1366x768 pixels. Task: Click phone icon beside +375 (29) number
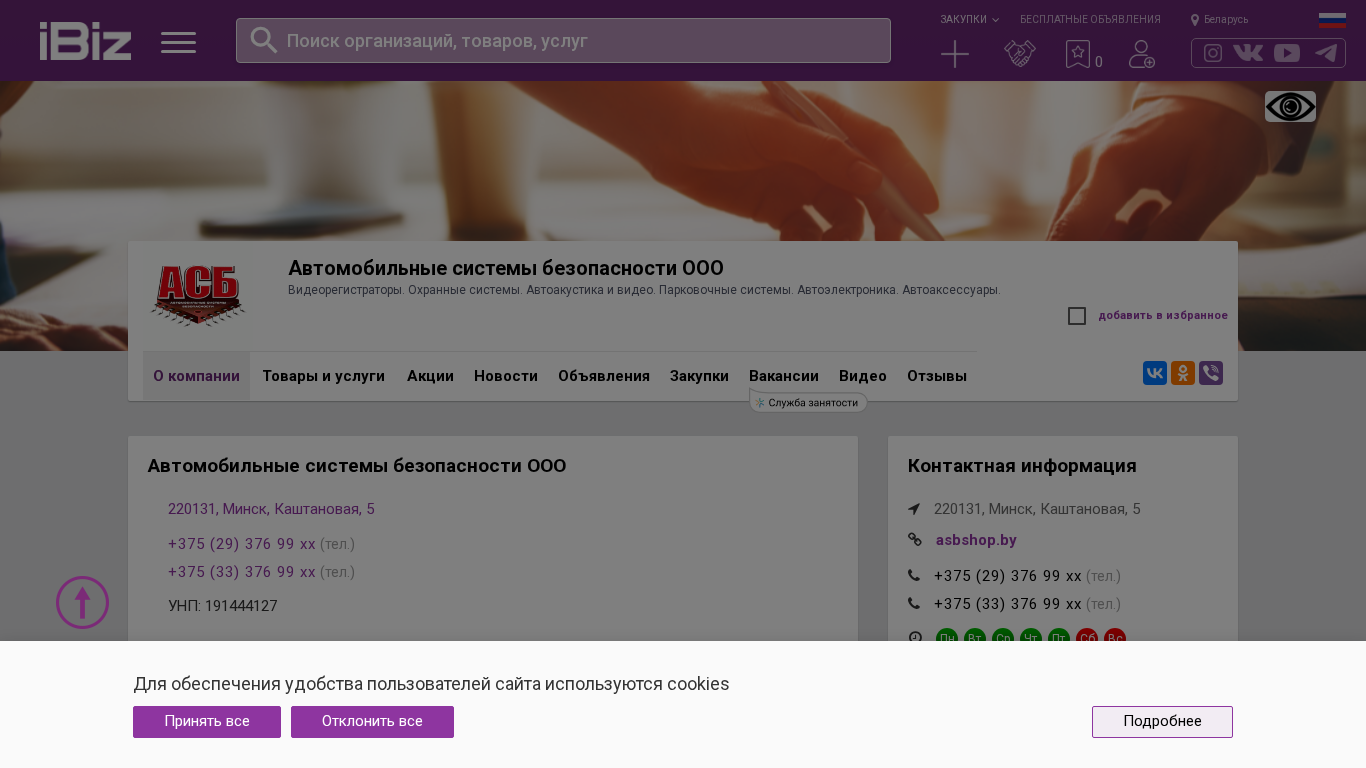(x=914, y=576)
